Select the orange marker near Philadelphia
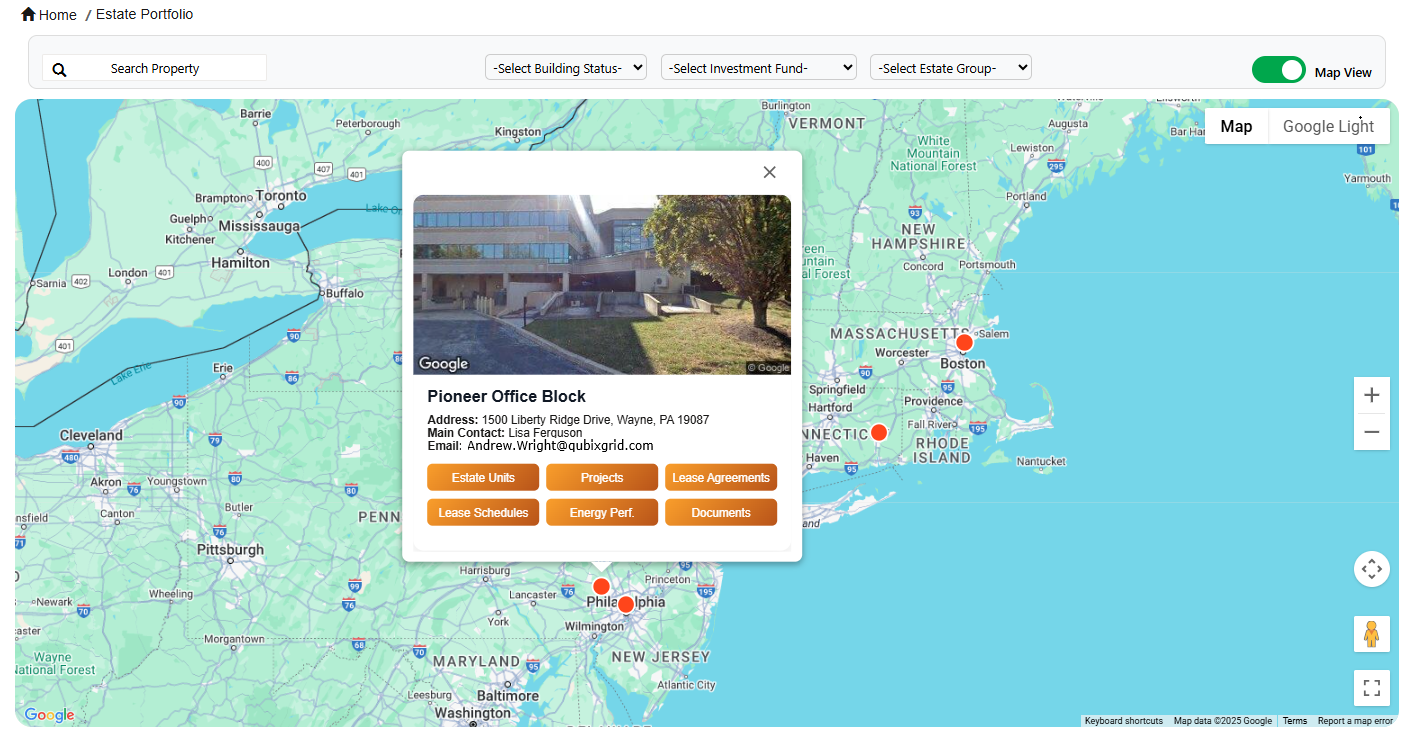 pyautogui.click(x=601, y=586)
